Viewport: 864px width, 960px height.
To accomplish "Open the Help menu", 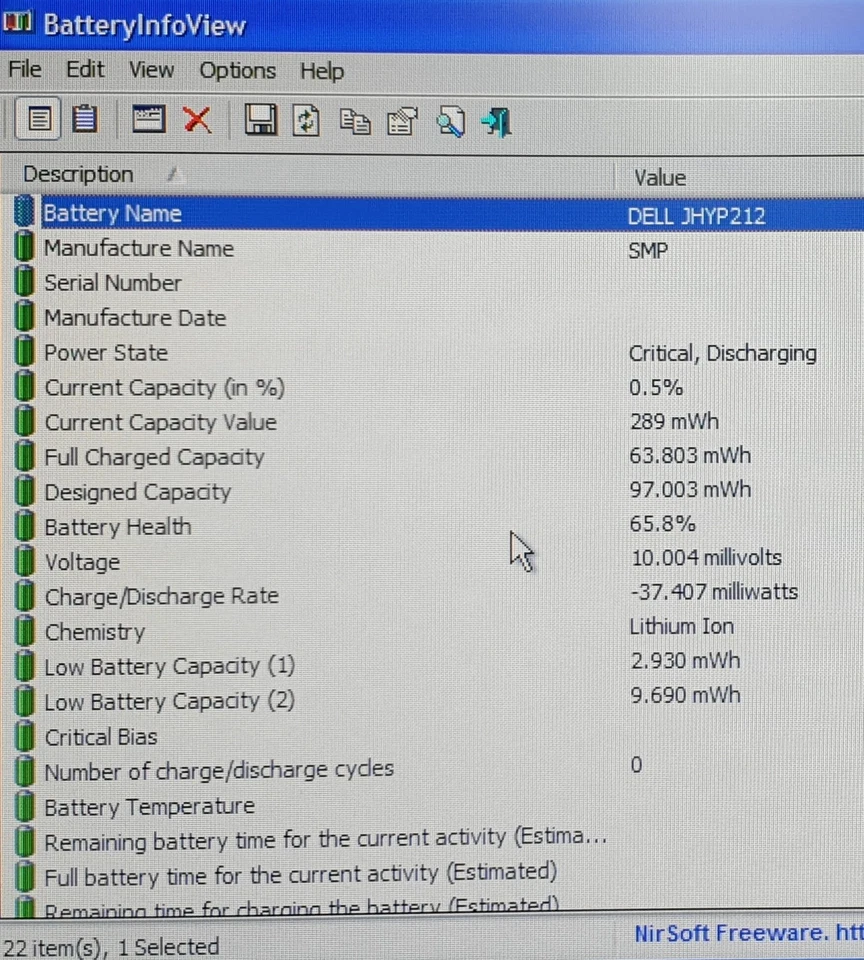I will 321,70.
